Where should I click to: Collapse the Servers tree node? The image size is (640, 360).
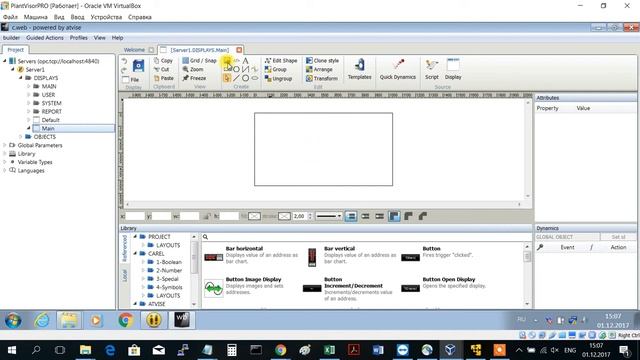pos(5,61)
